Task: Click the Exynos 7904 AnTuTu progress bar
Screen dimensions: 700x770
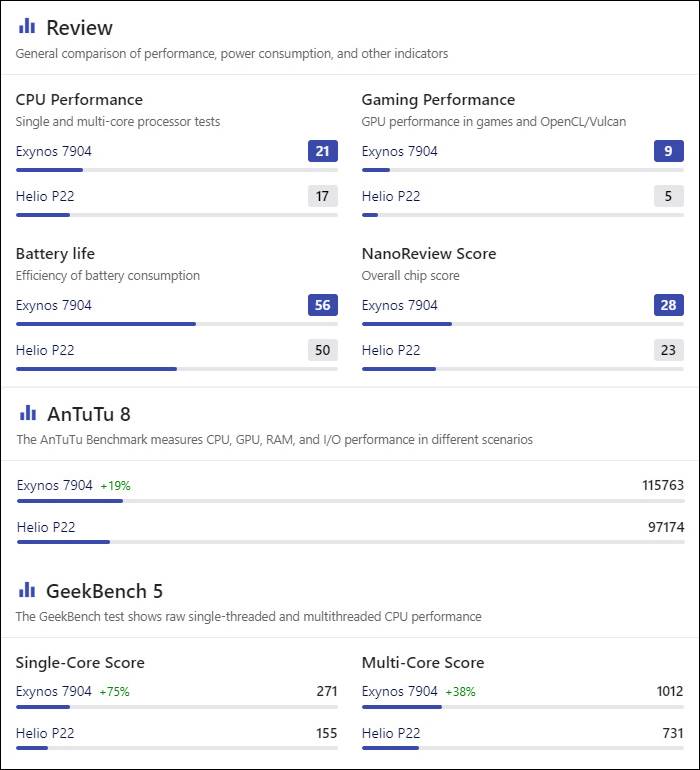Action: click(350, 501)
